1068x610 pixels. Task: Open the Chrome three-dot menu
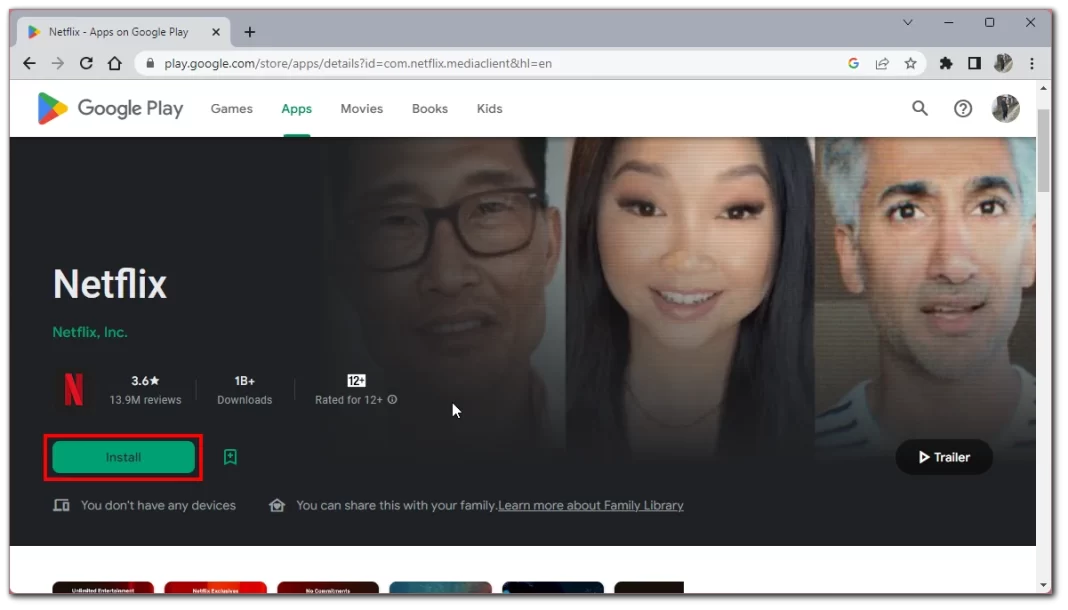pyautogui.click(x=1032, y=63)
